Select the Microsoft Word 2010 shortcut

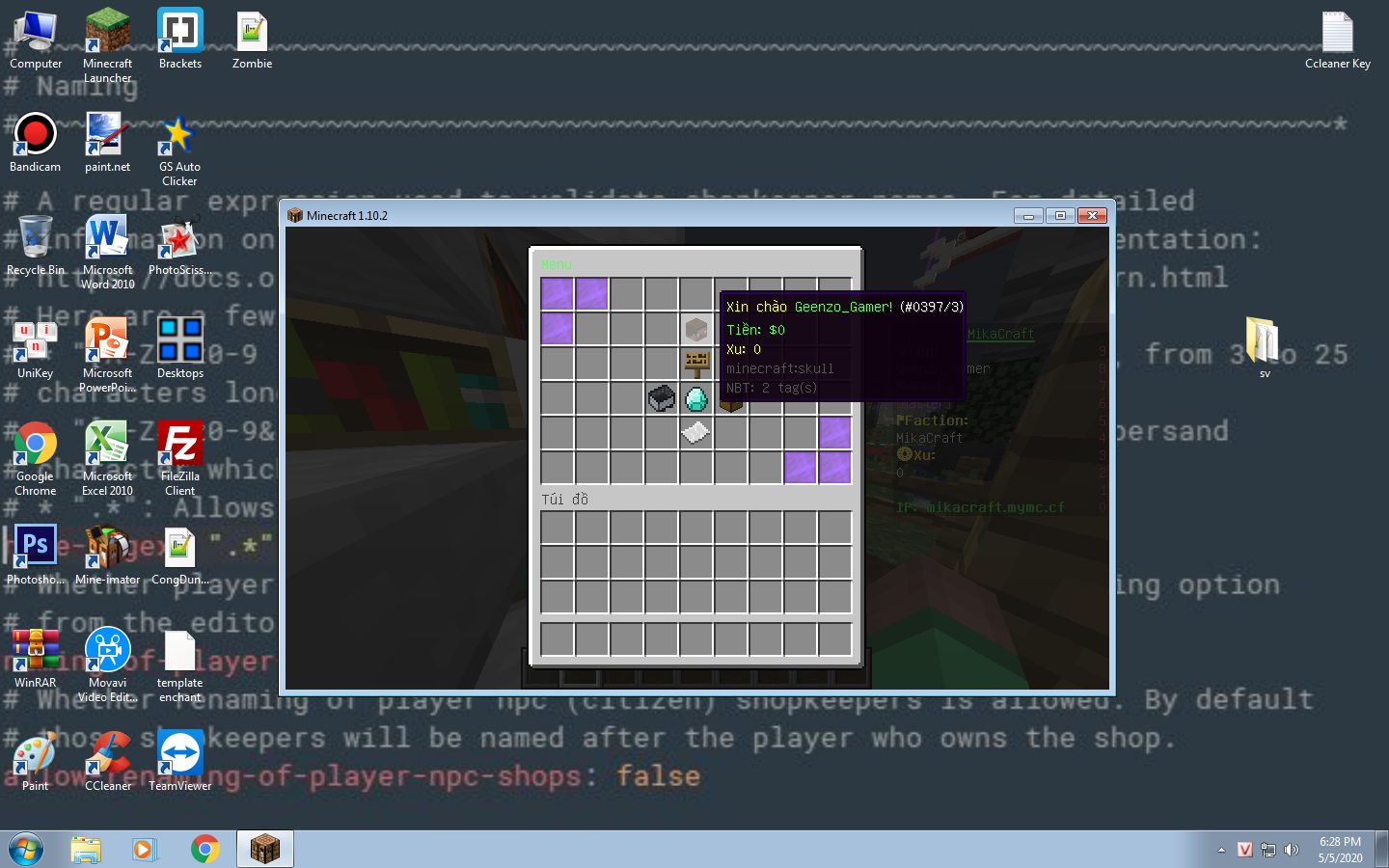tap(107, 253)
